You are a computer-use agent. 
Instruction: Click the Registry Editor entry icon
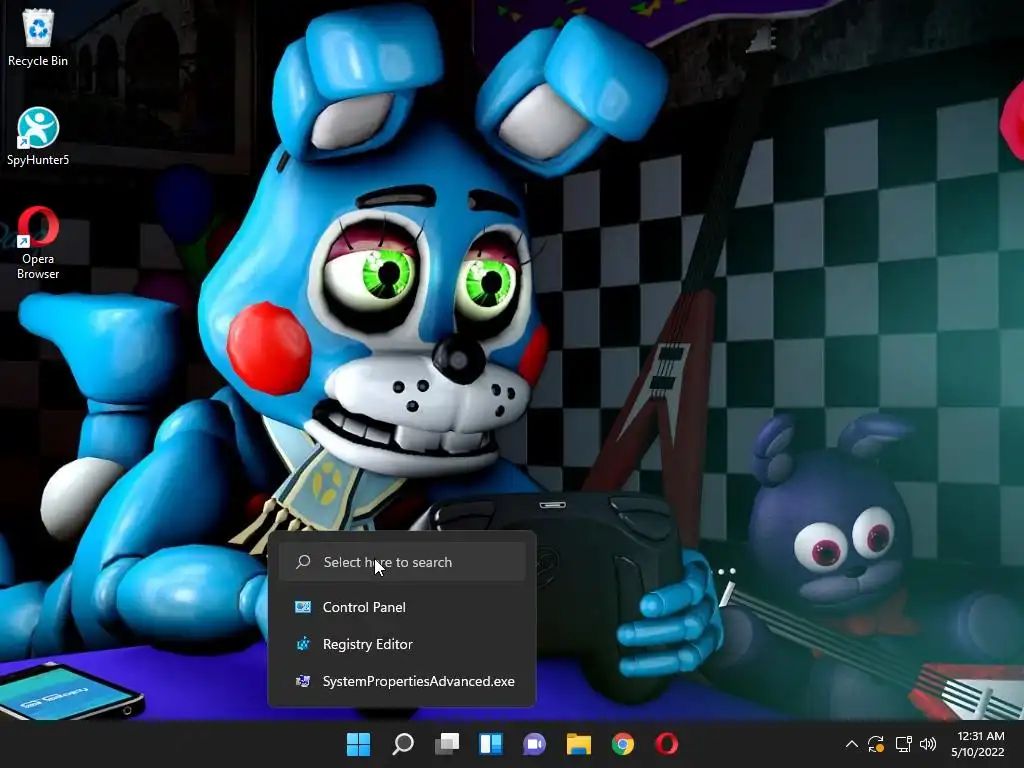click(303, 645)
